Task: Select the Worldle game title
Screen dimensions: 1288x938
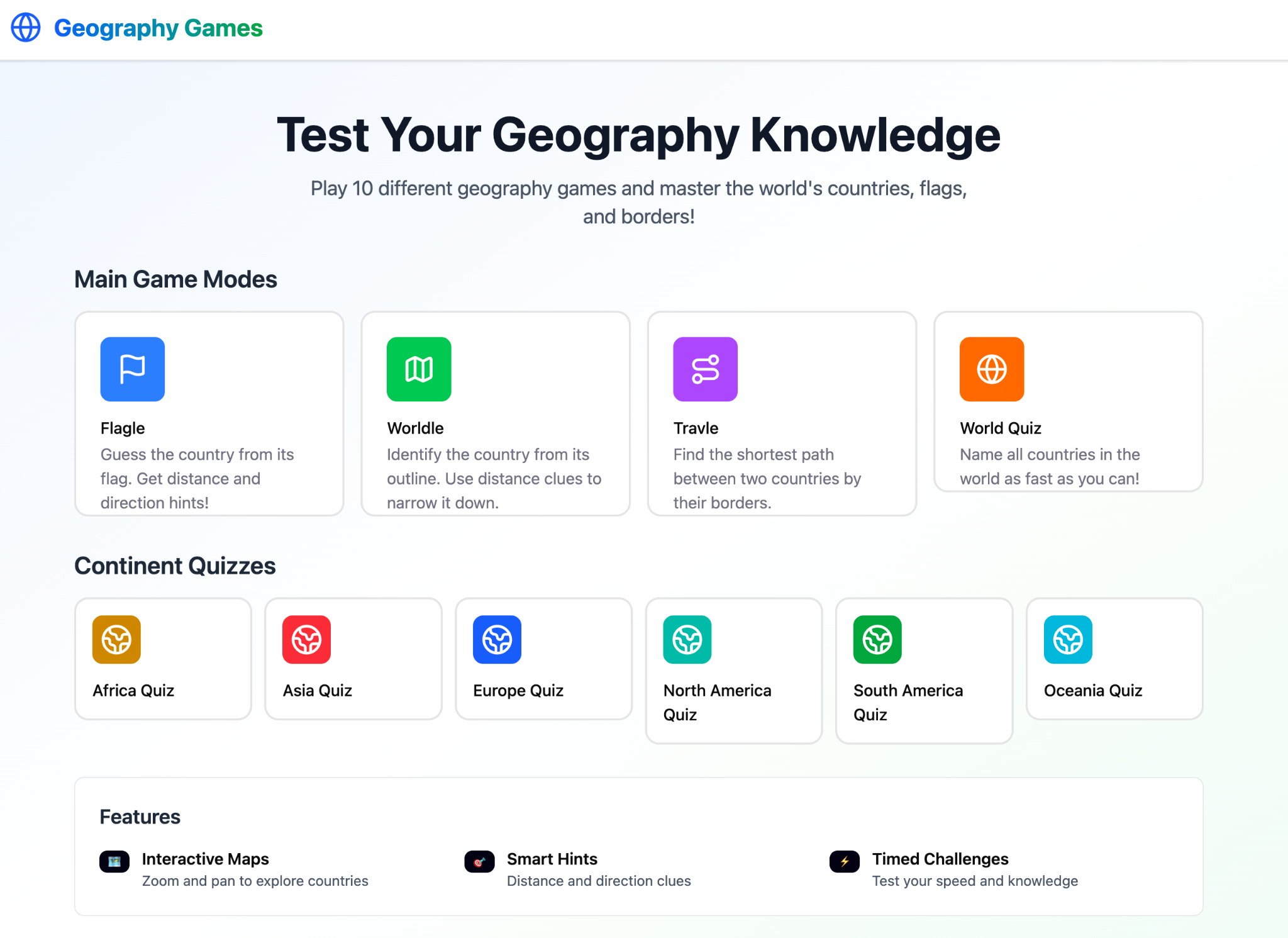Action: tap(415, 428)
